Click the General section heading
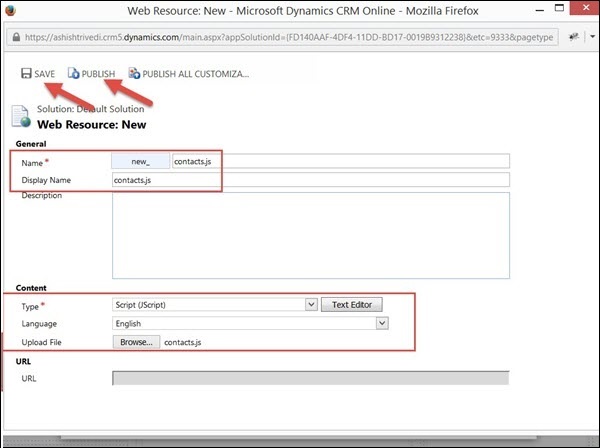The width and height of the screenshot is (600, 448). pyautogui.click(x=31, y=144)
